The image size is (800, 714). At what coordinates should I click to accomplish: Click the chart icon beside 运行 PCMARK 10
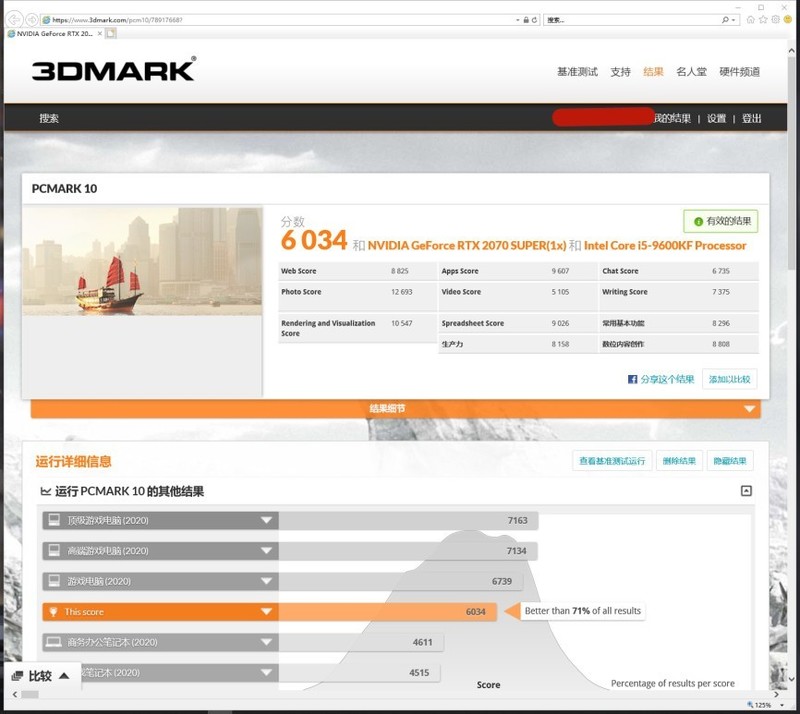pyautogui.click(x=45, y=491)
